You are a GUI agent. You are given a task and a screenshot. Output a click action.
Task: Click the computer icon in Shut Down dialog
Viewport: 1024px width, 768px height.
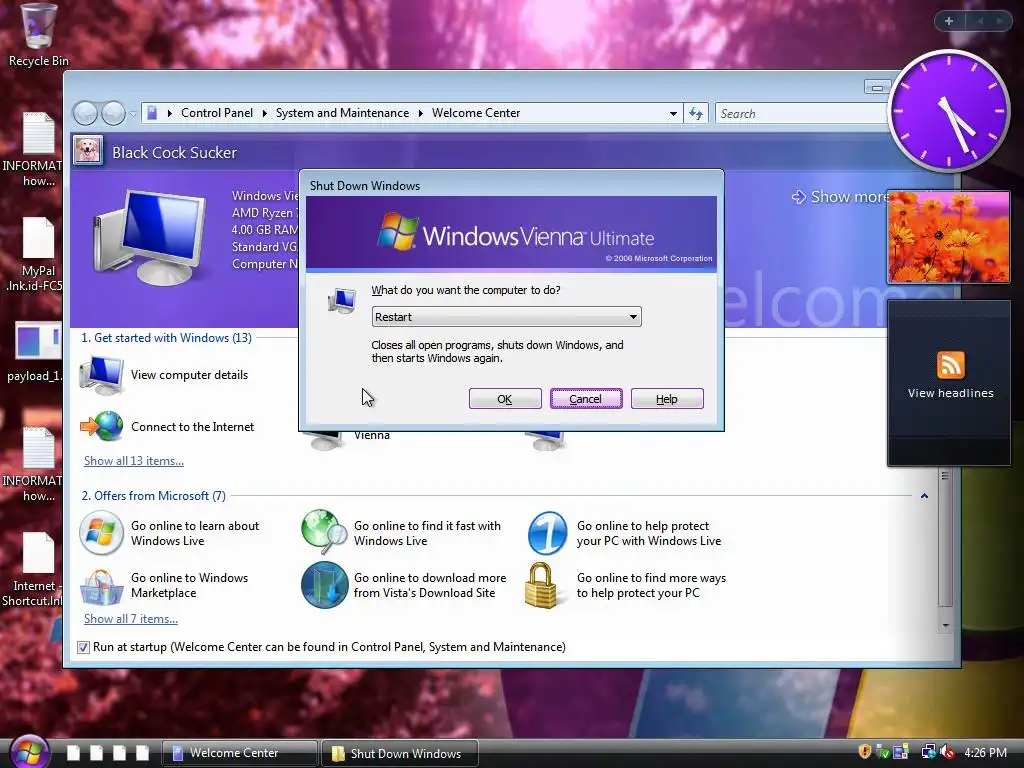click(x=342, y=301)
